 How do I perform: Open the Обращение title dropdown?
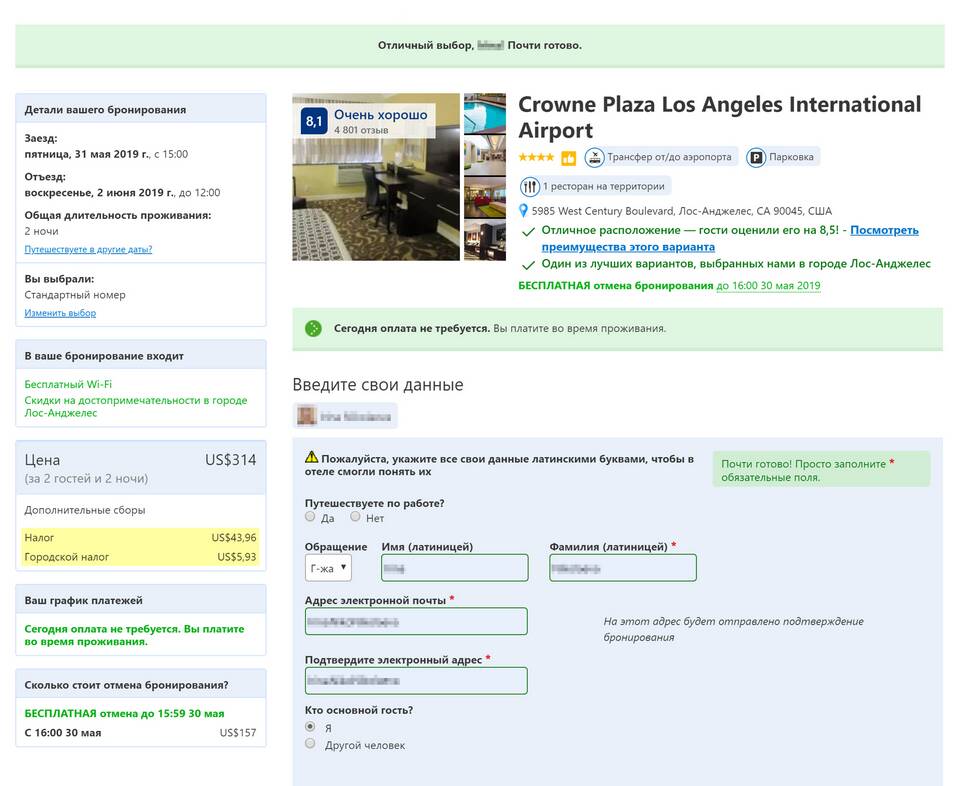[328, 568]
